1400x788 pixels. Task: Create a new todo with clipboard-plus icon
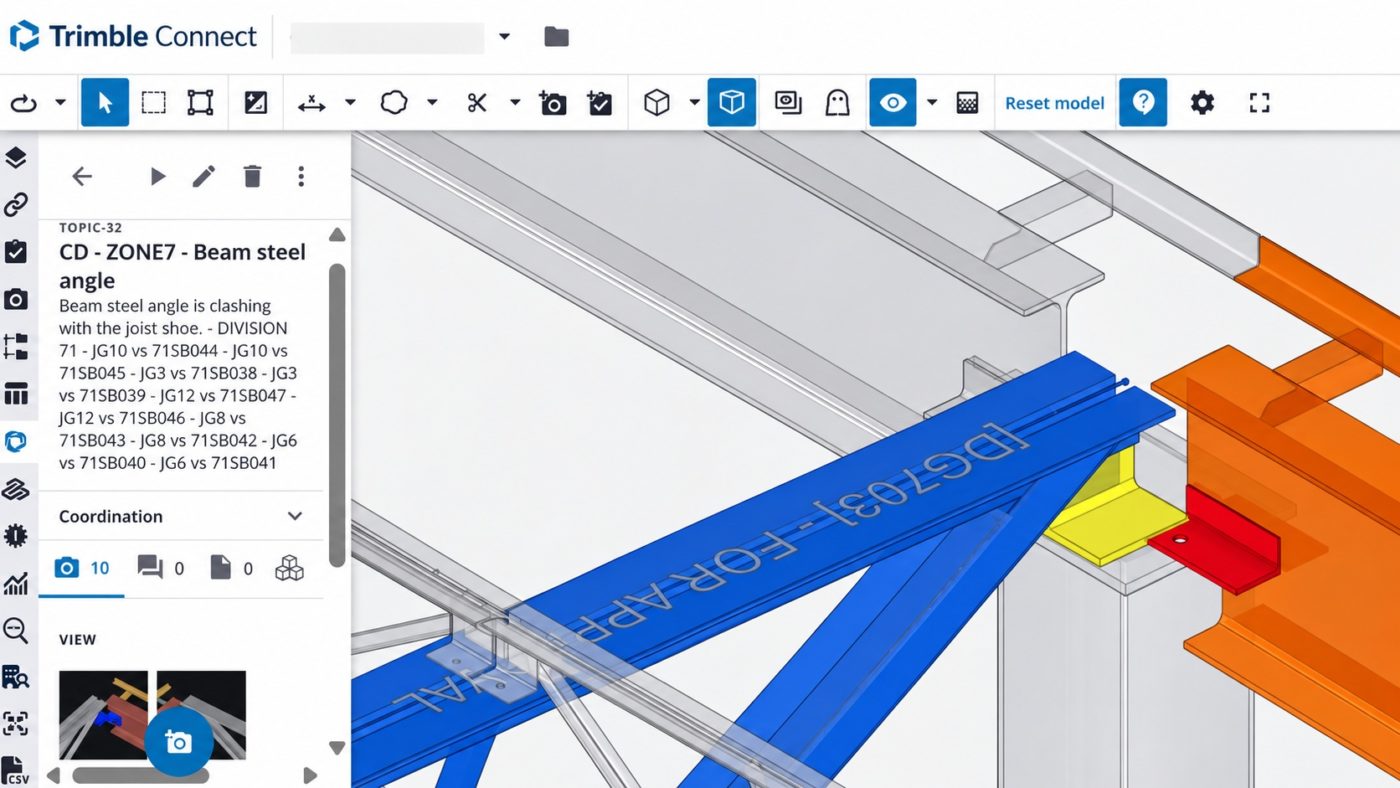click(600, 102)
